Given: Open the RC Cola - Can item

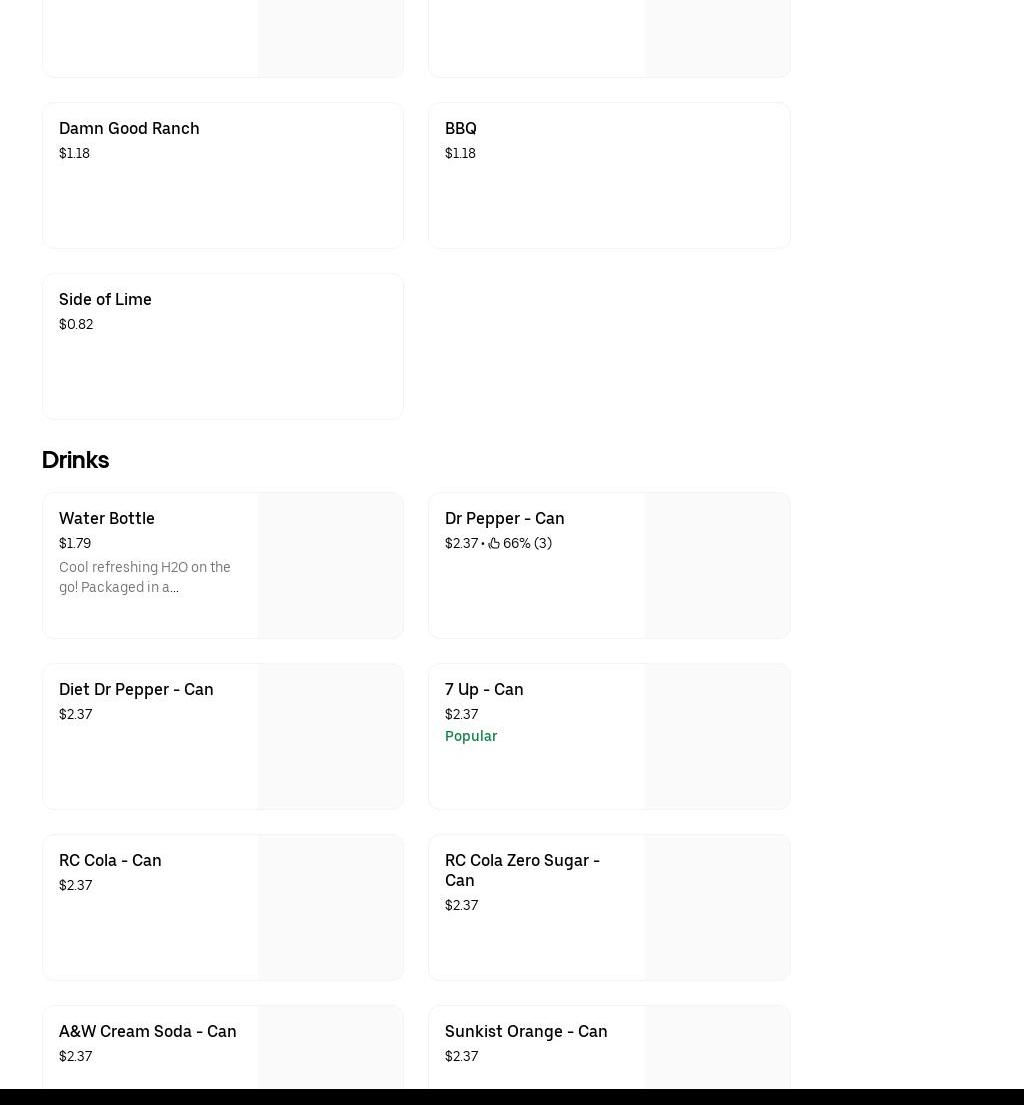Looking at the screenshot, I should pos(223,908).
